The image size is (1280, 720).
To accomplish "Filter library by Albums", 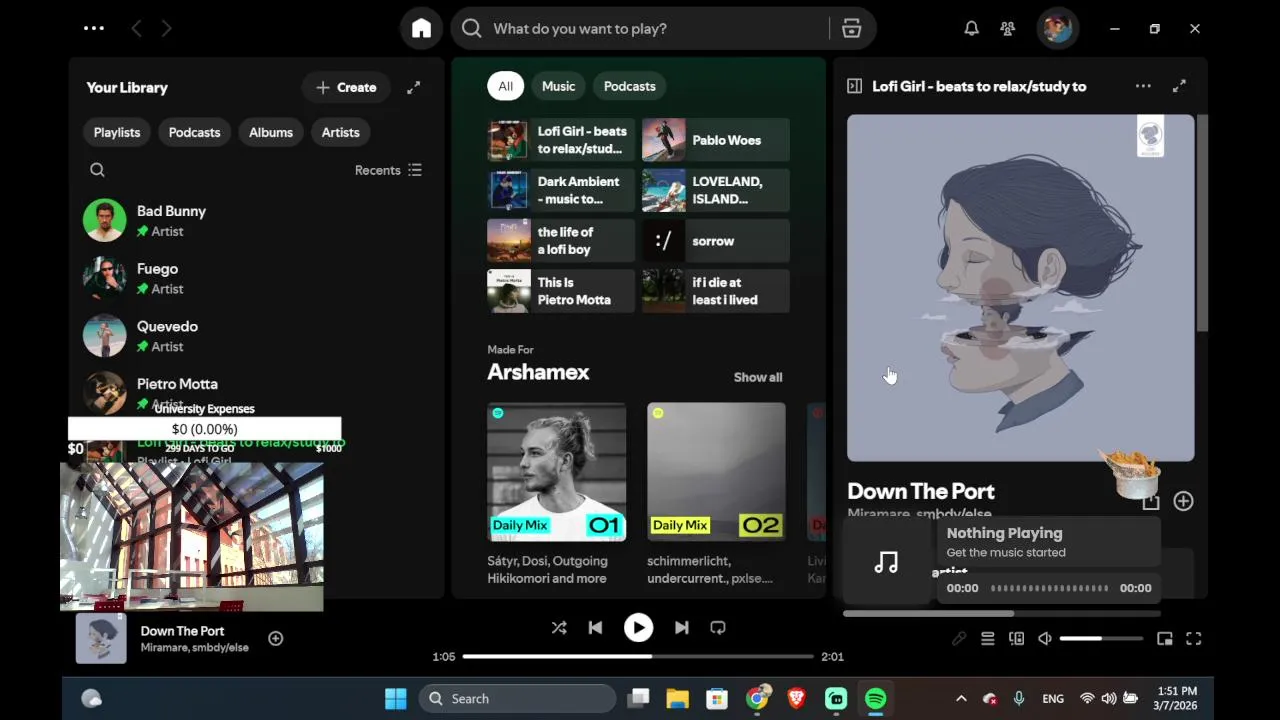I will 271,132.
